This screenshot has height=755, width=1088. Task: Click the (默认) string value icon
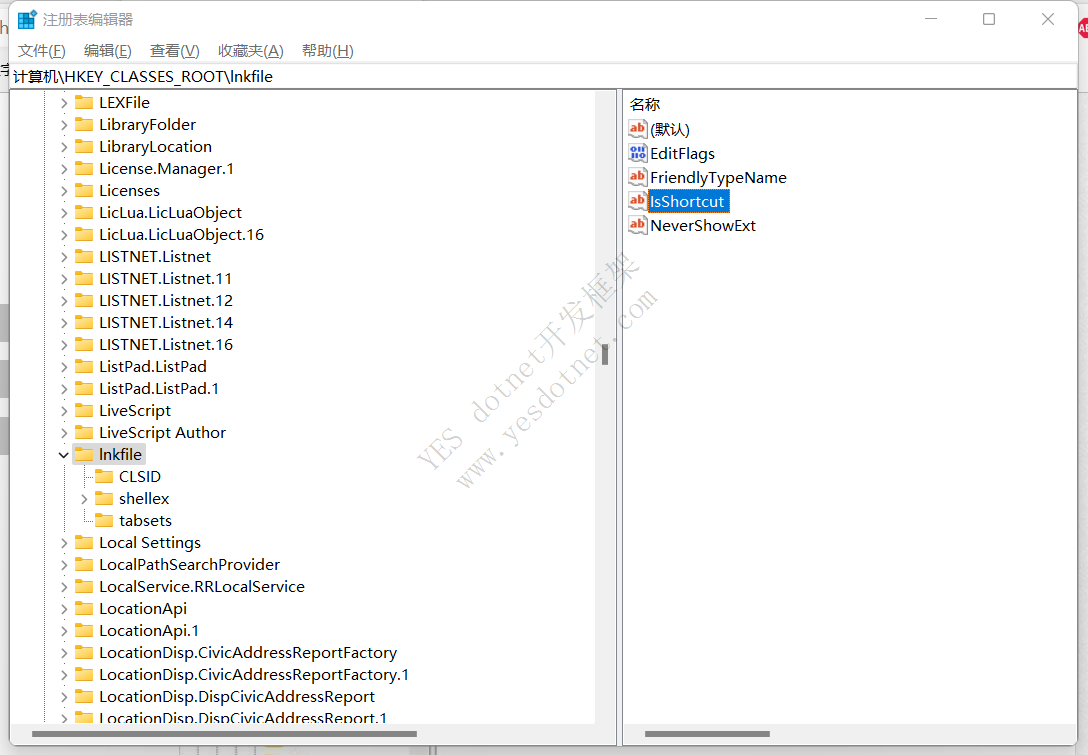tap(638, 128)
